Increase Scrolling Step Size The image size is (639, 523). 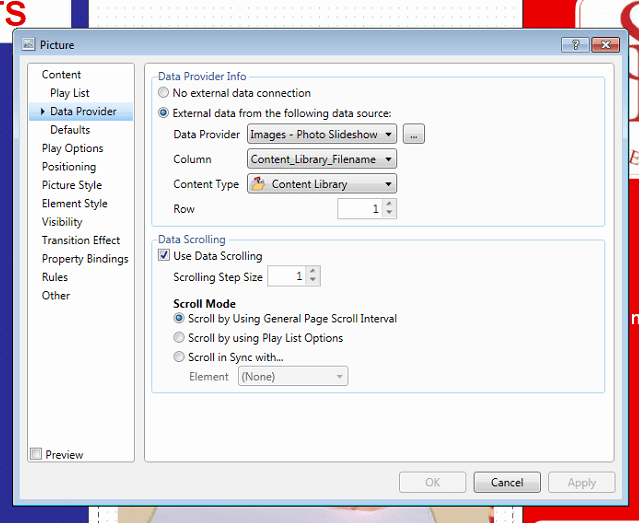tap(313, 271)
